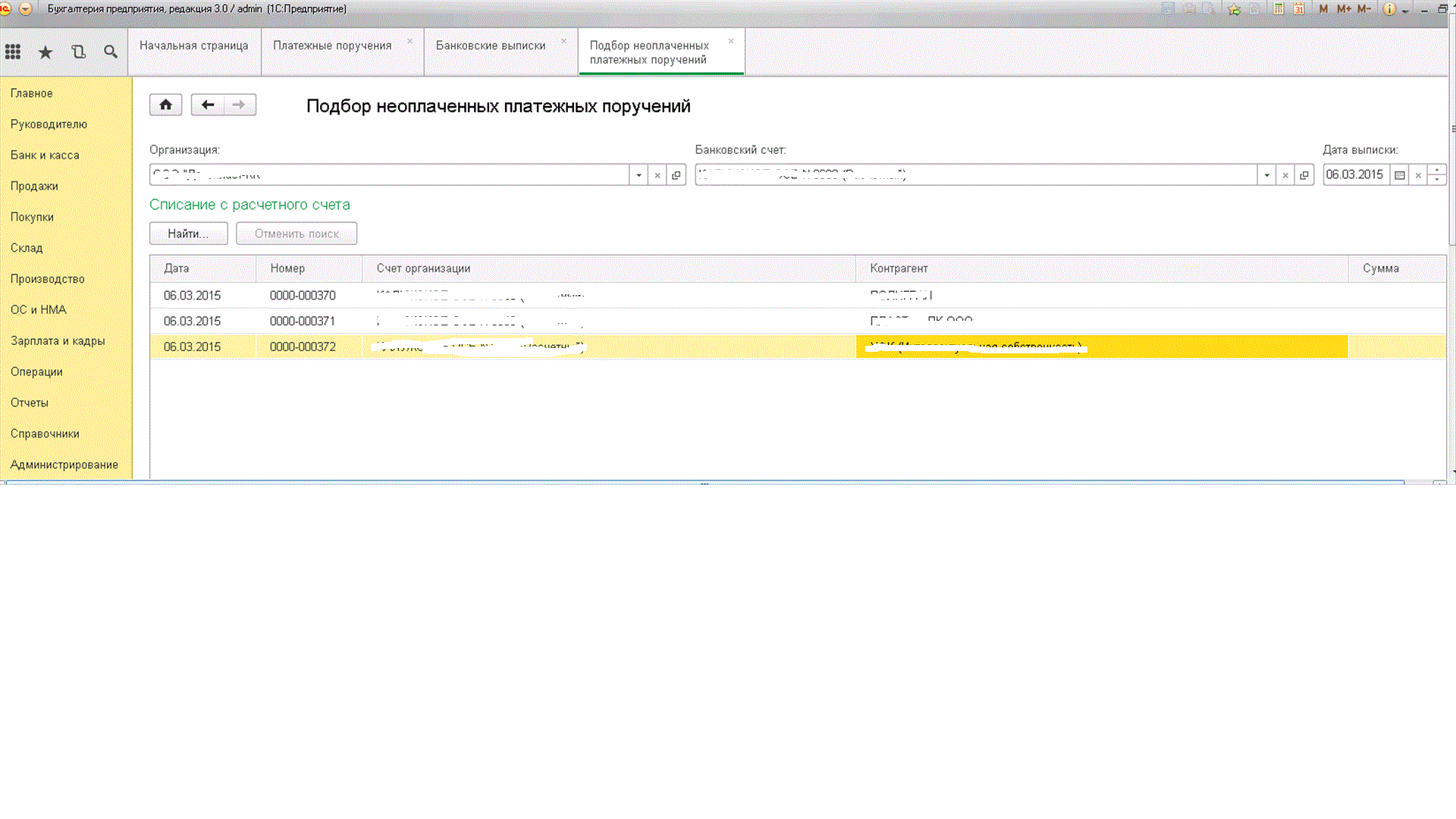Click the home button icon
The image size is (1456, 819).
(x=165, y=105)
